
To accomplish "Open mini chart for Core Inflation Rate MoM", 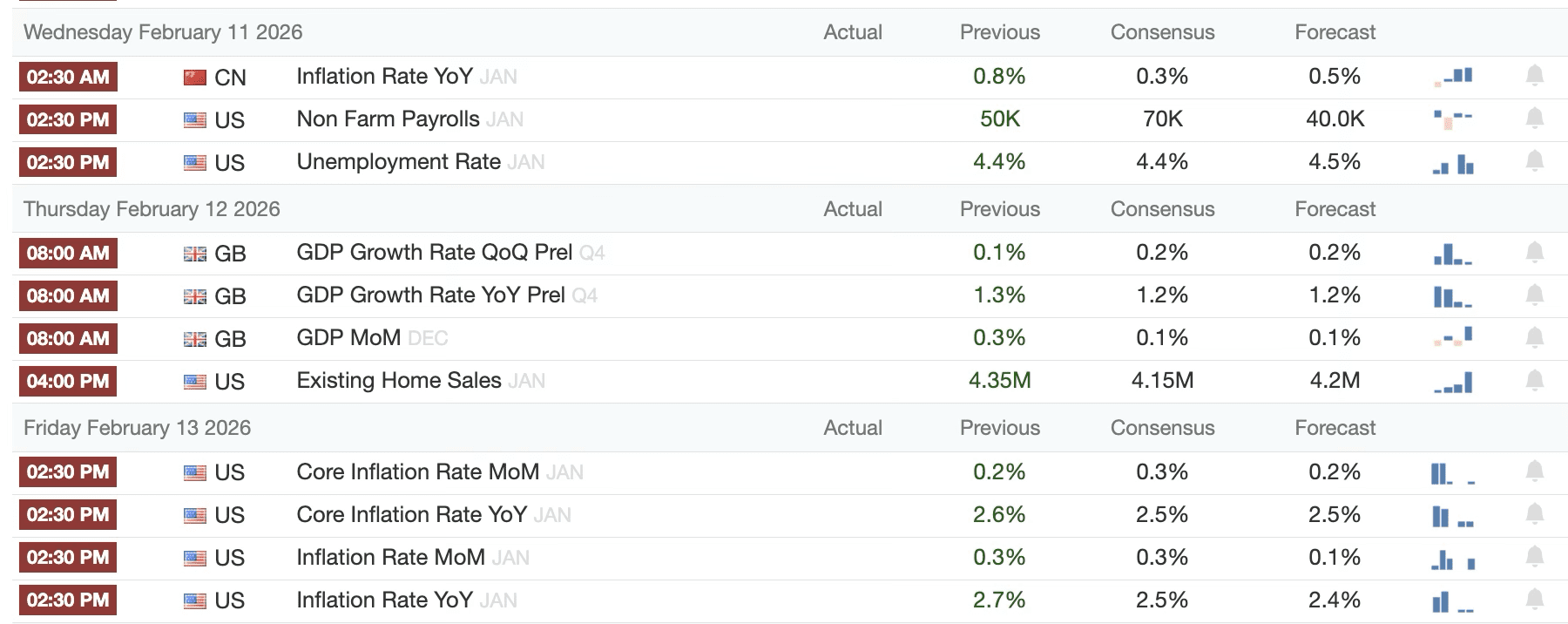I will (1452, 473).
